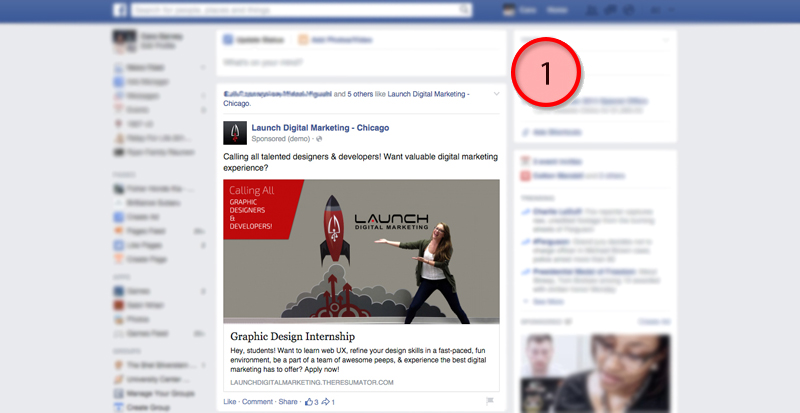Open the post options chevron
Image resolution: width=800 pixels, height=413 pixels.
pyautogui.click(x=496, y=94)
